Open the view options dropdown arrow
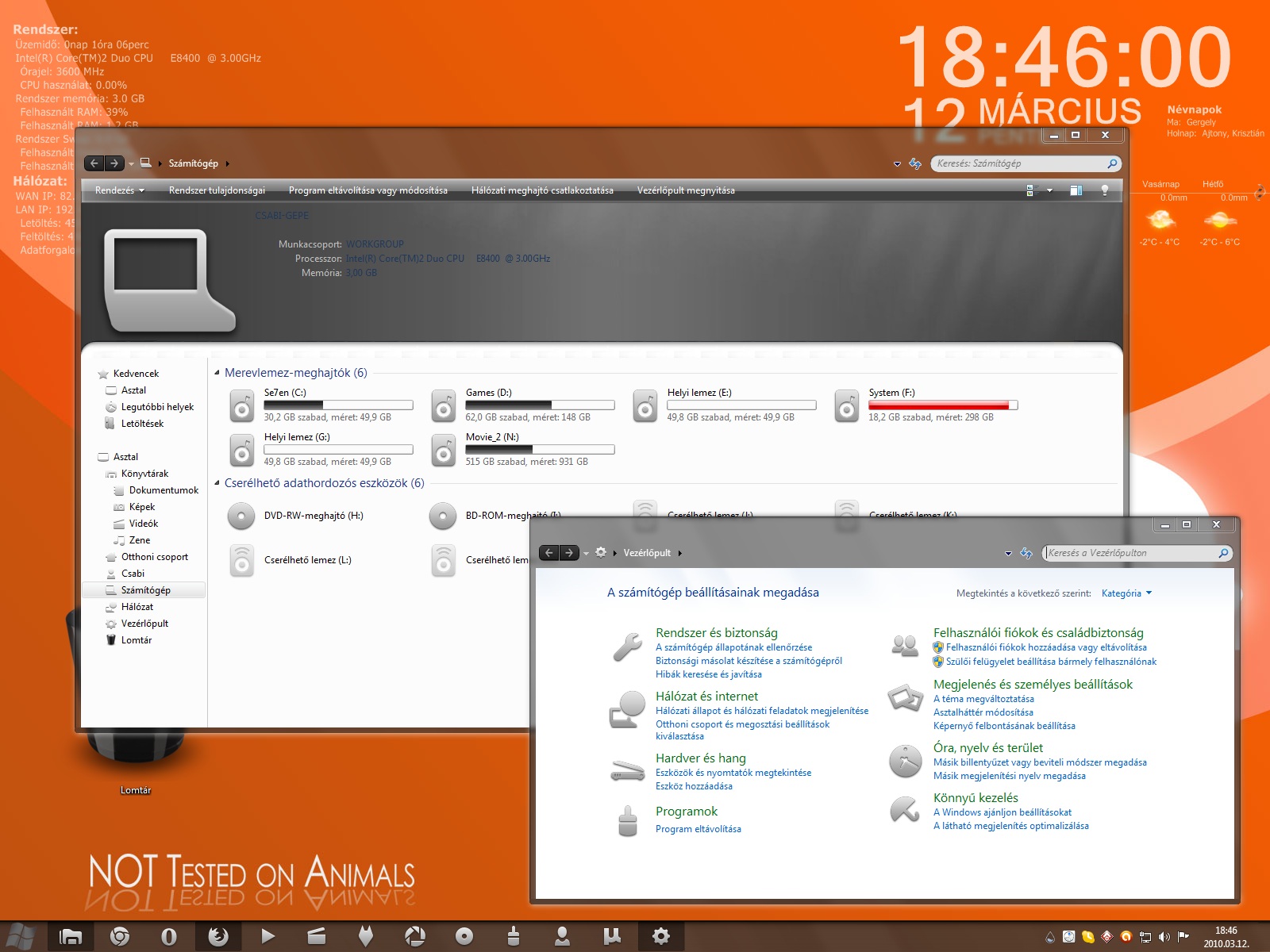 coord(1049,190)
